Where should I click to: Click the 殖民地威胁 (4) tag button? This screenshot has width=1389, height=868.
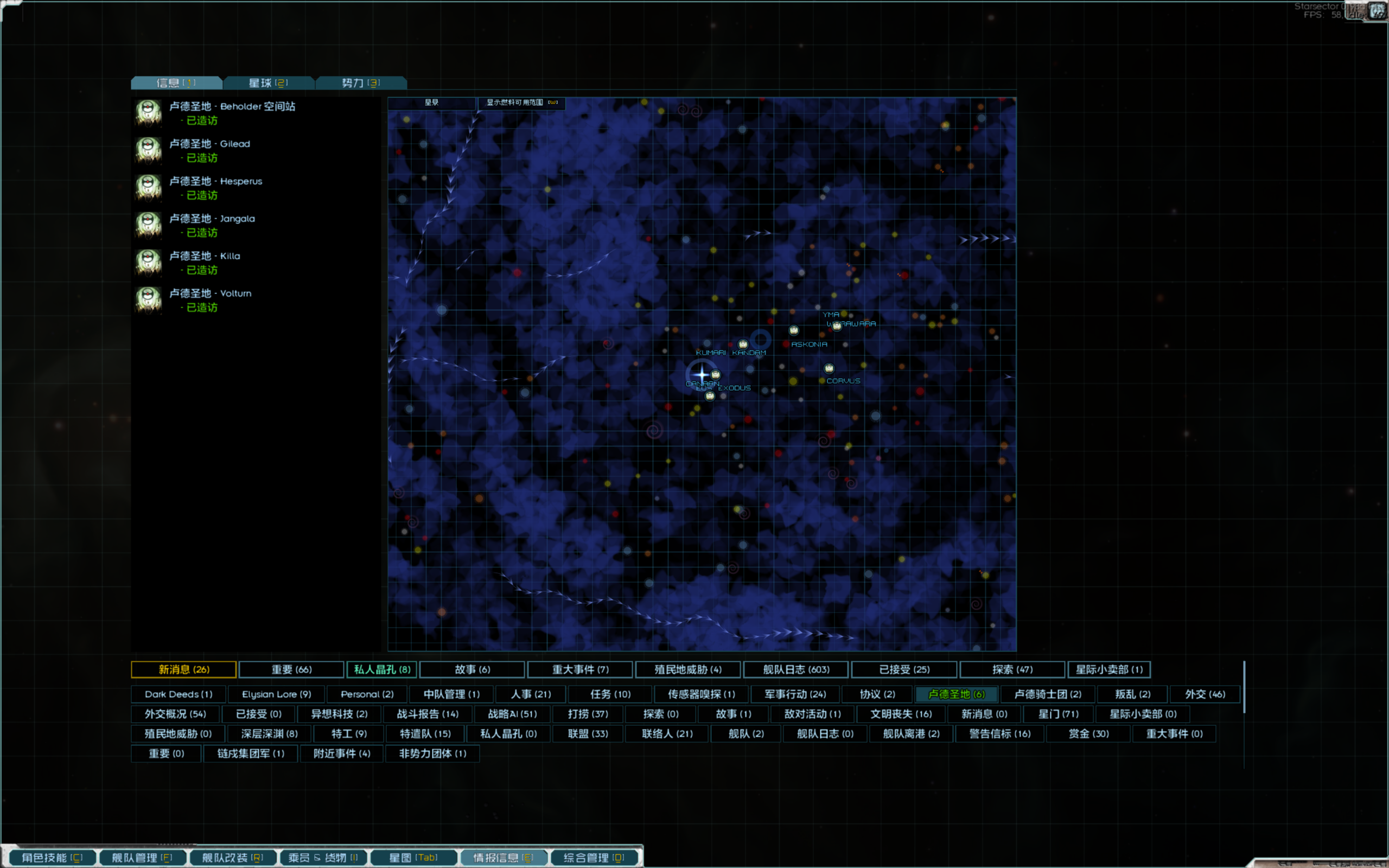(x=688, y=669)
